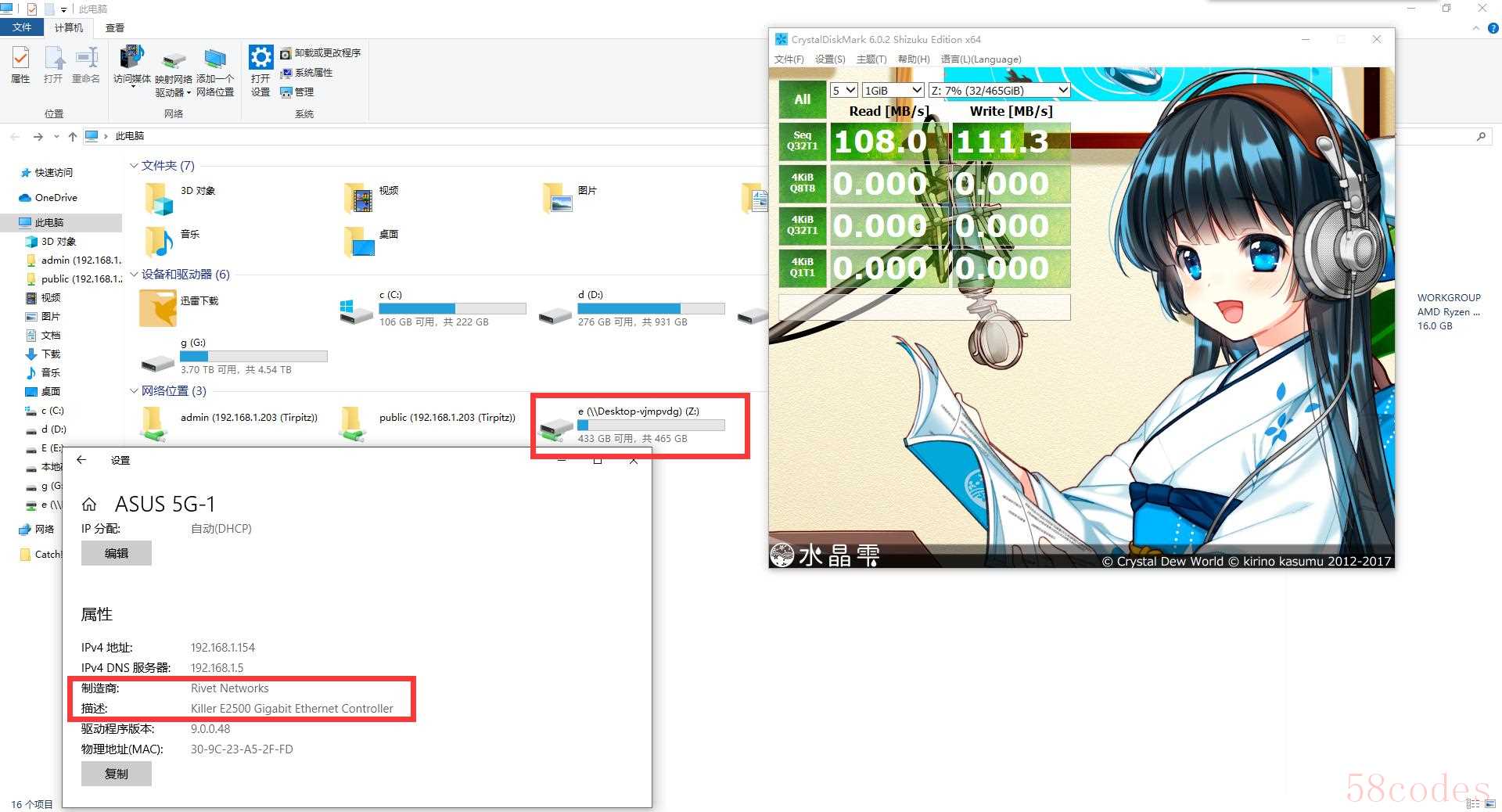Click the 属性 properties icon in the ribbon
1502x812 pixels.
click(20, 65)
